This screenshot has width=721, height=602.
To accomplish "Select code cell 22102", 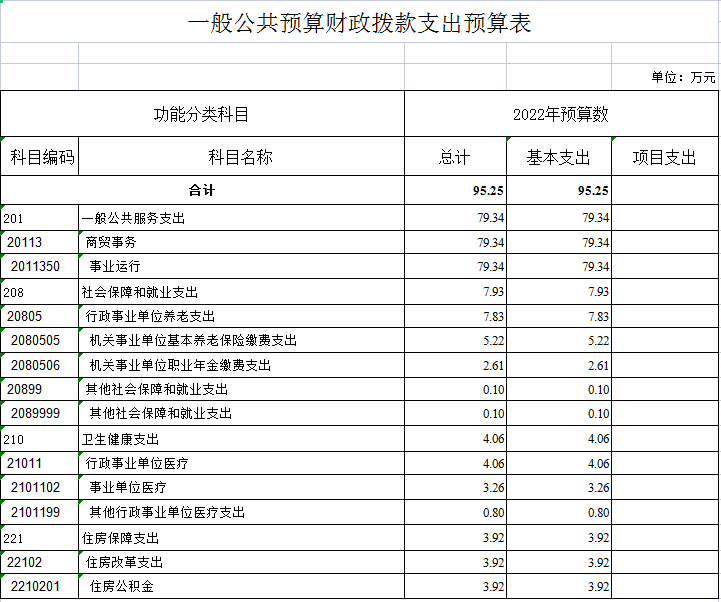I will click(40, 562).
